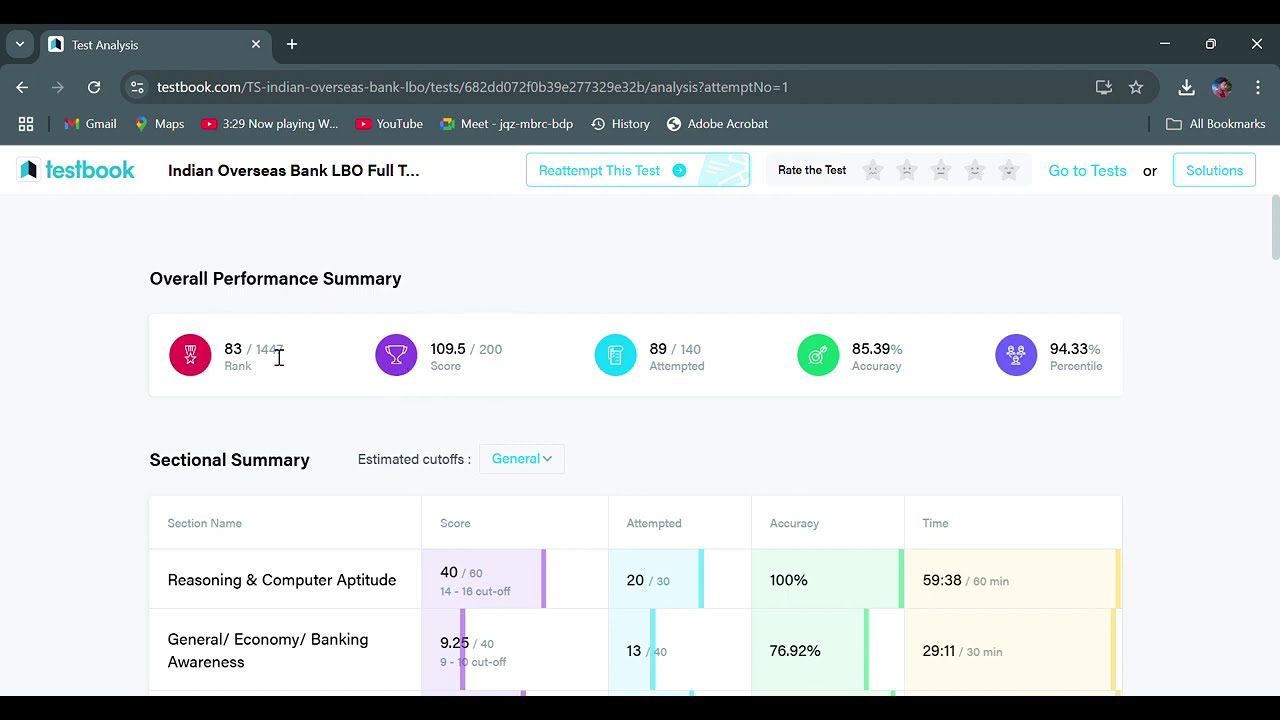Open Adobe Acrobat bookmark

click(717, 124)
